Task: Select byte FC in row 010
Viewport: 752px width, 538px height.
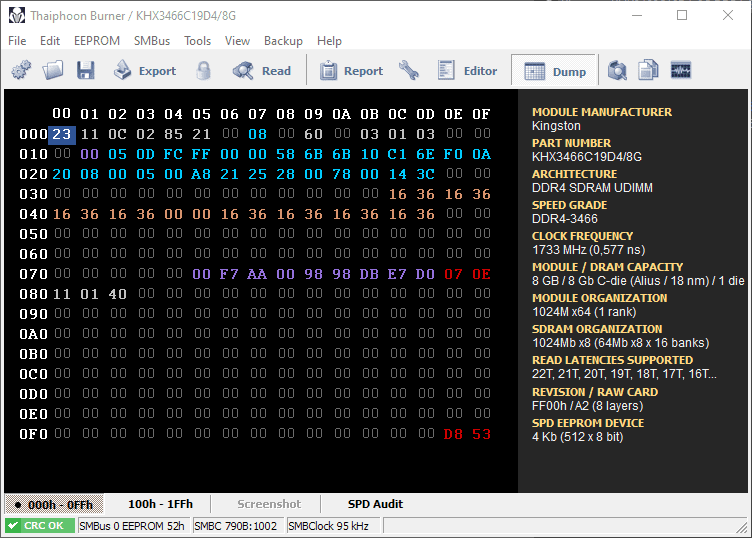Action: 173,154
